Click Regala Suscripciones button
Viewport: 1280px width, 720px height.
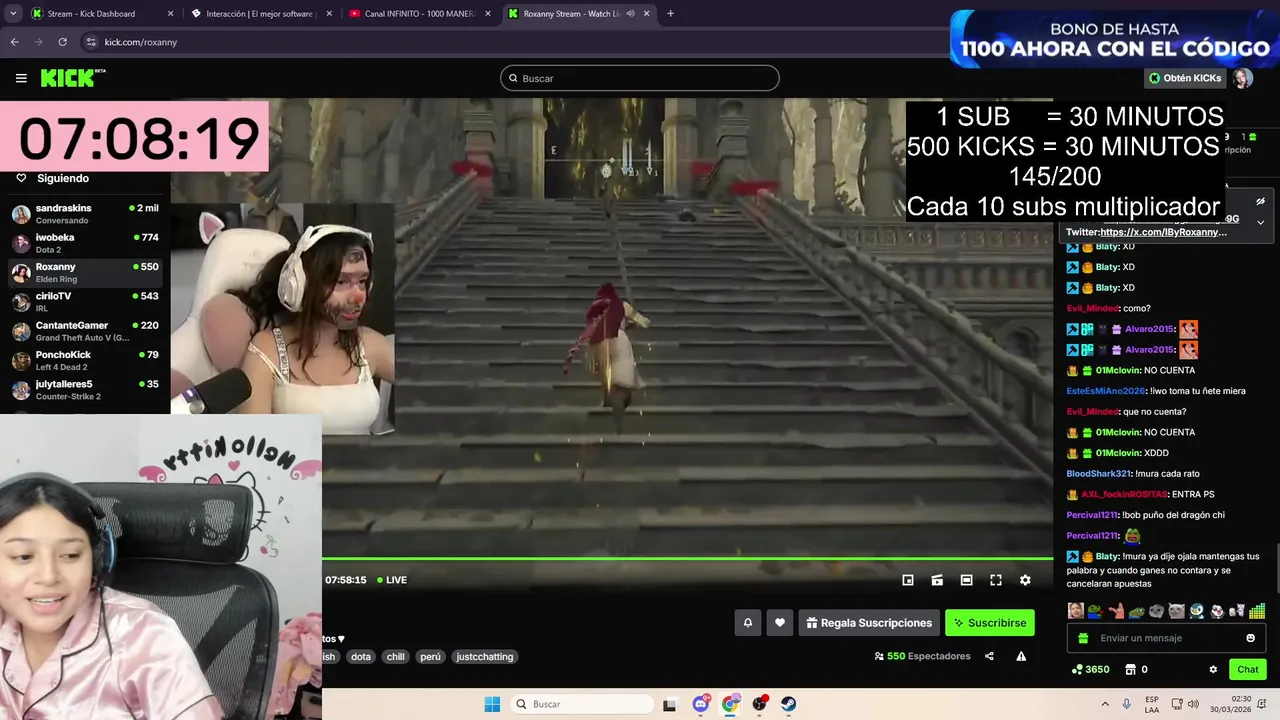pyautogui.click(x=869, y=623)
